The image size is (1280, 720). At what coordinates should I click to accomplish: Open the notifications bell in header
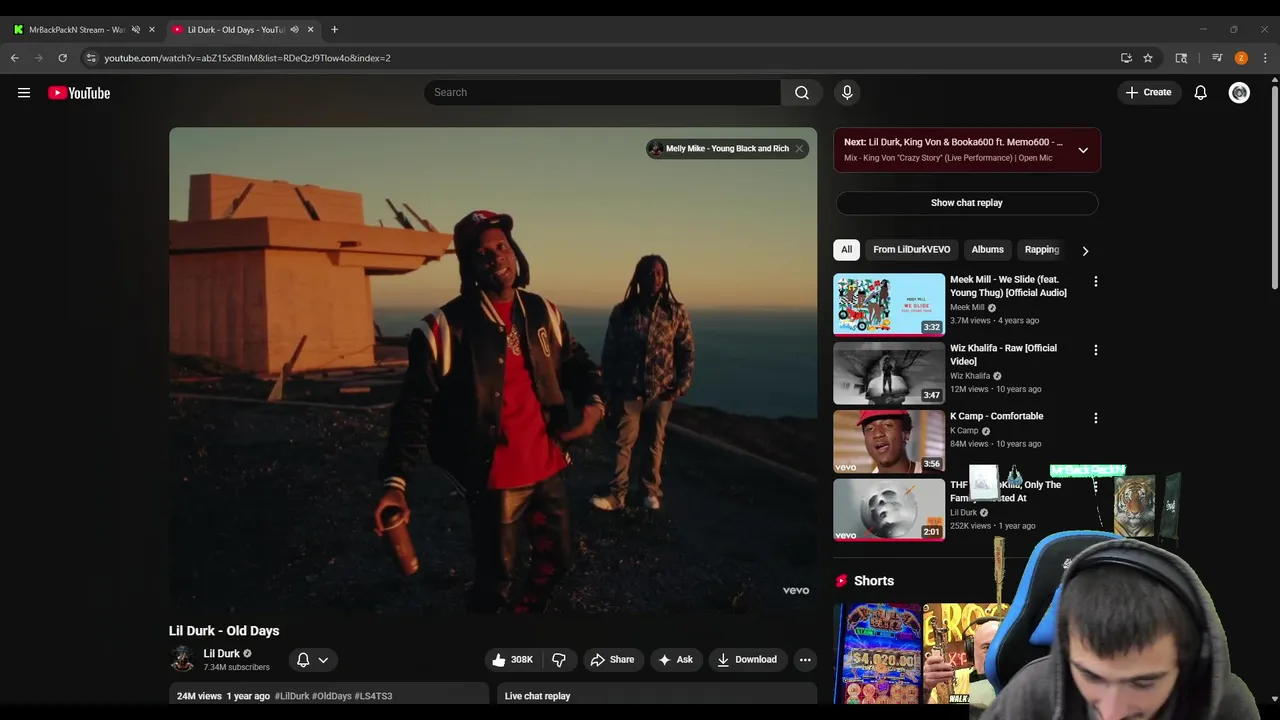pos(1200,92)
